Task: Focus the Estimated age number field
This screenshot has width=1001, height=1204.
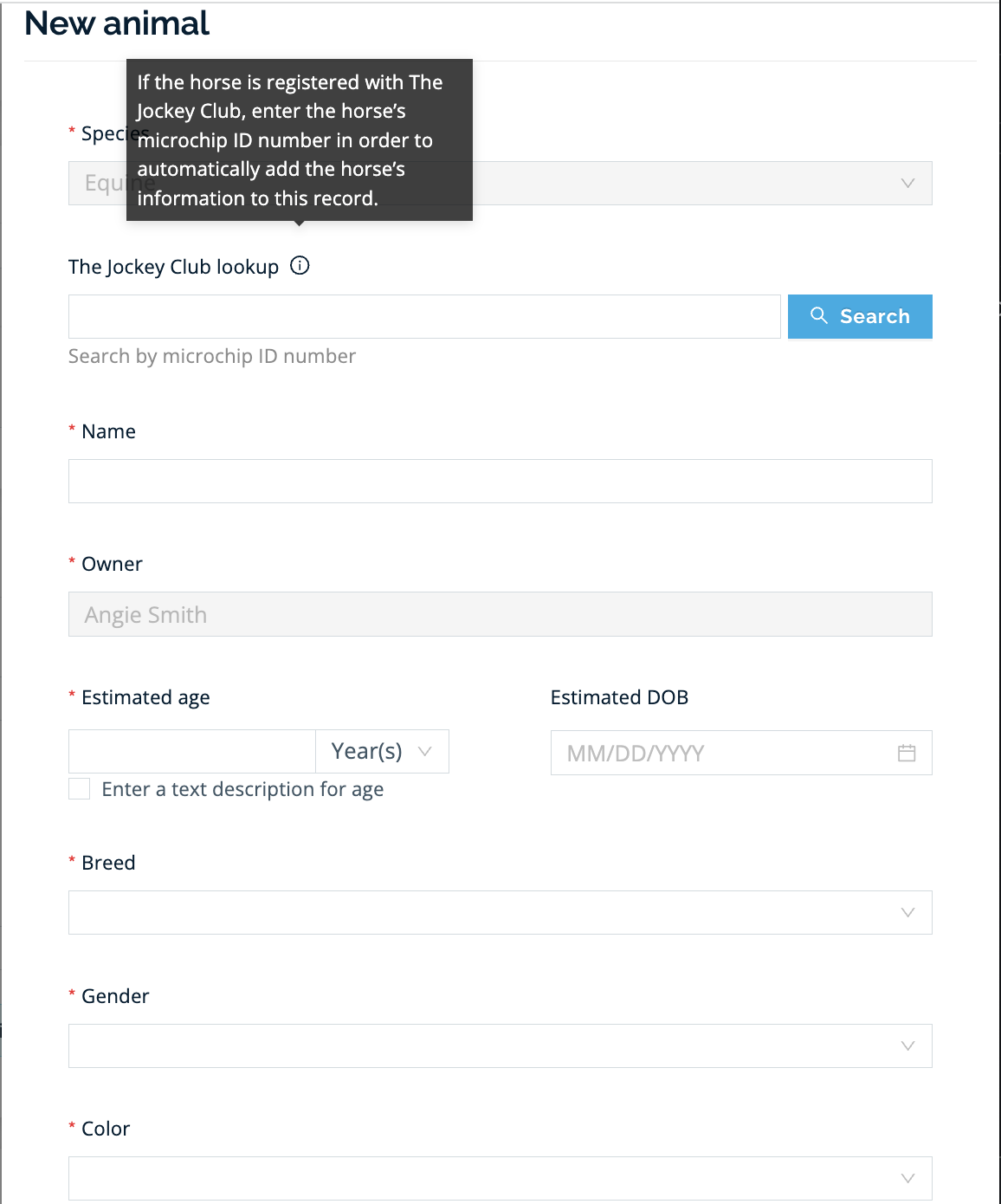Action: 192,751
